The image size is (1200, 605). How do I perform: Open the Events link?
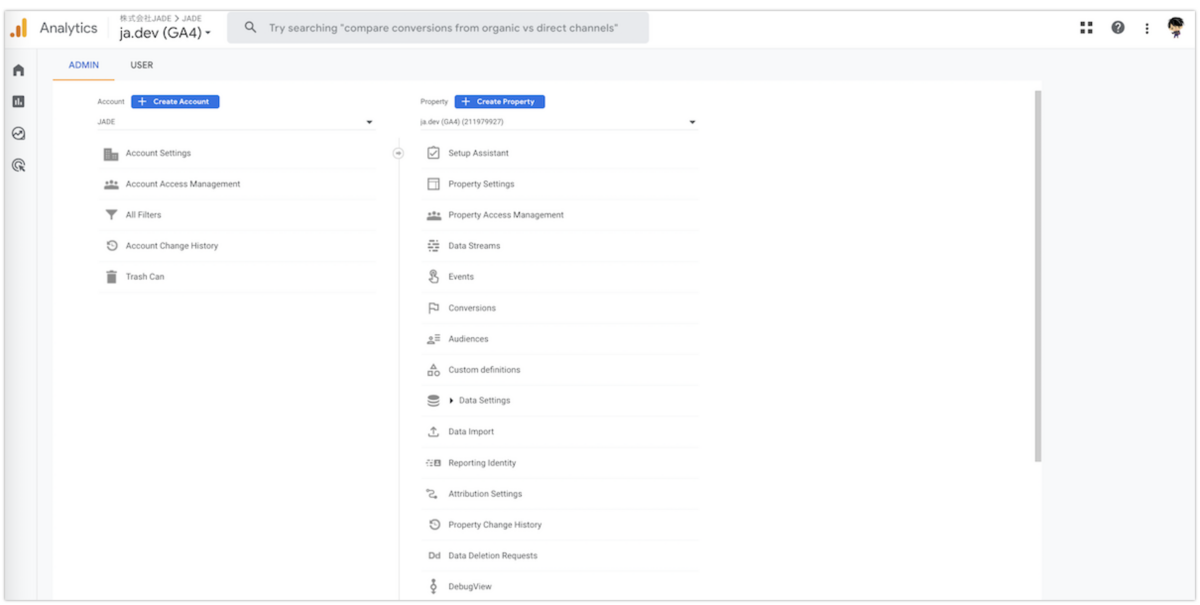pyautogui.click(x=461, y=277)
